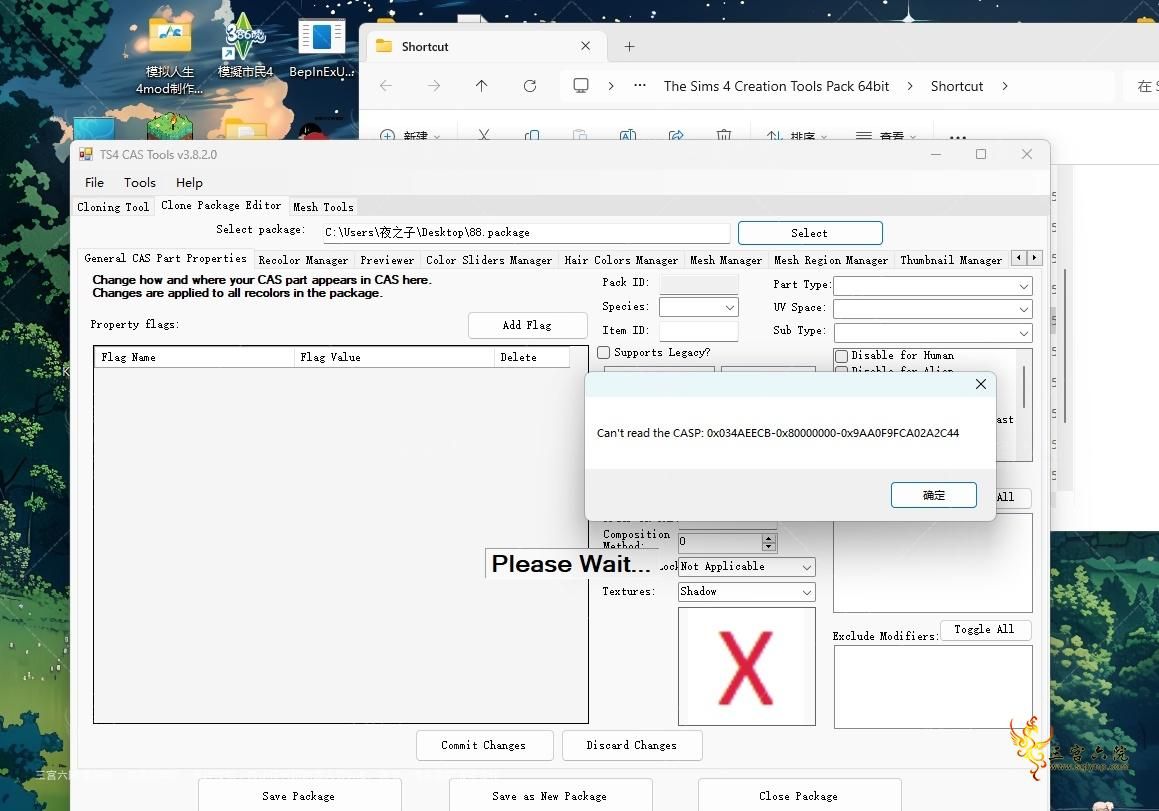Image resolution: width=1159 pixels, height=811 pixels.
Task: Click the Delete column header
Action: (531, 357)
